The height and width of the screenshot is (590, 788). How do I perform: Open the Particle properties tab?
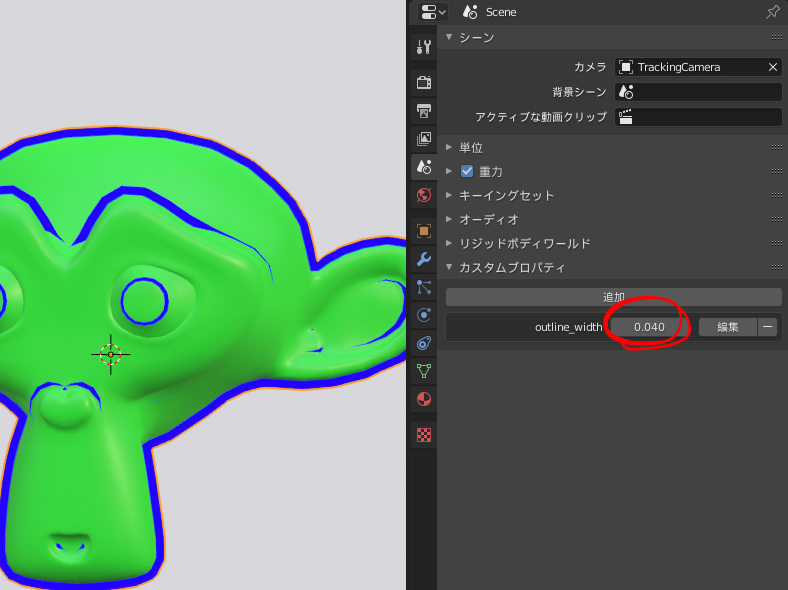(424, 287)
